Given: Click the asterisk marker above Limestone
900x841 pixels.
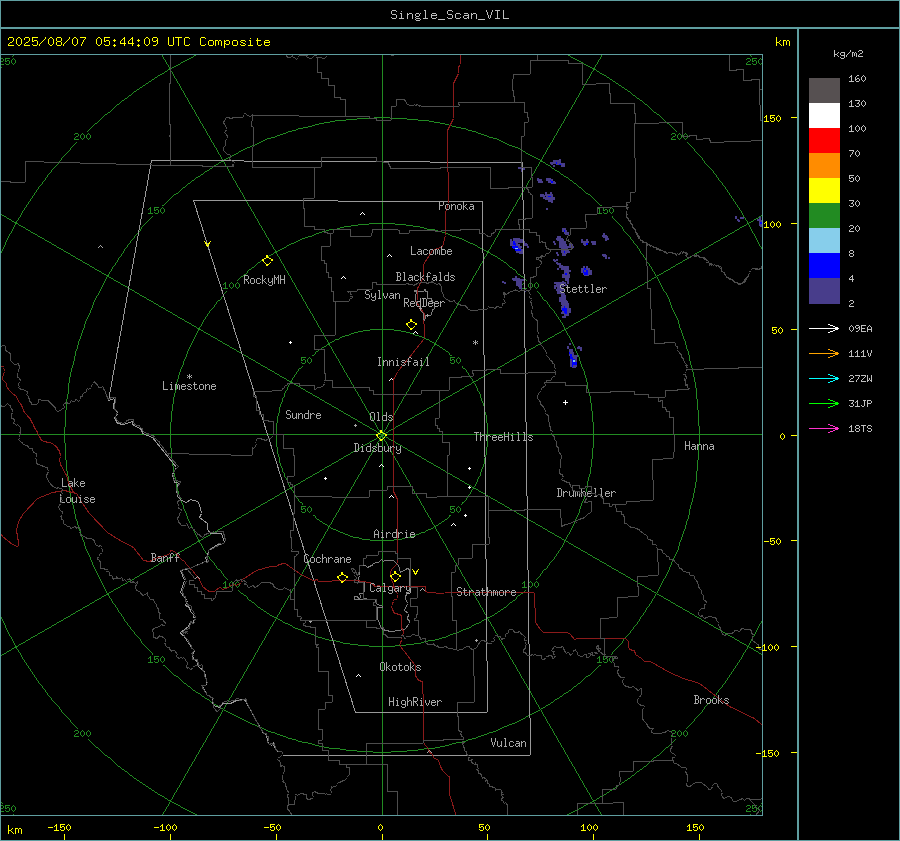Looking at the screenshot, I should tap(189, 377).
